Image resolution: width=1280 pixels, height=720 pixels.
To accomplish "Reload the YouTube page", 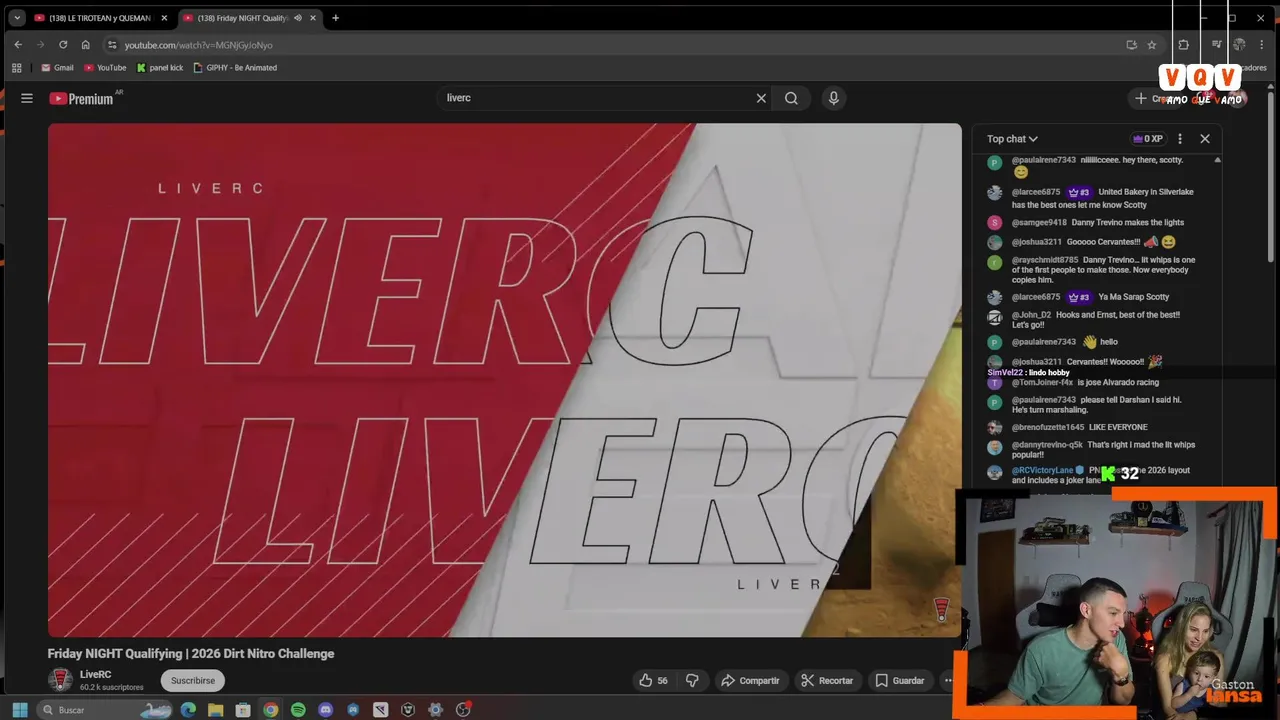I will click(63, 45).
